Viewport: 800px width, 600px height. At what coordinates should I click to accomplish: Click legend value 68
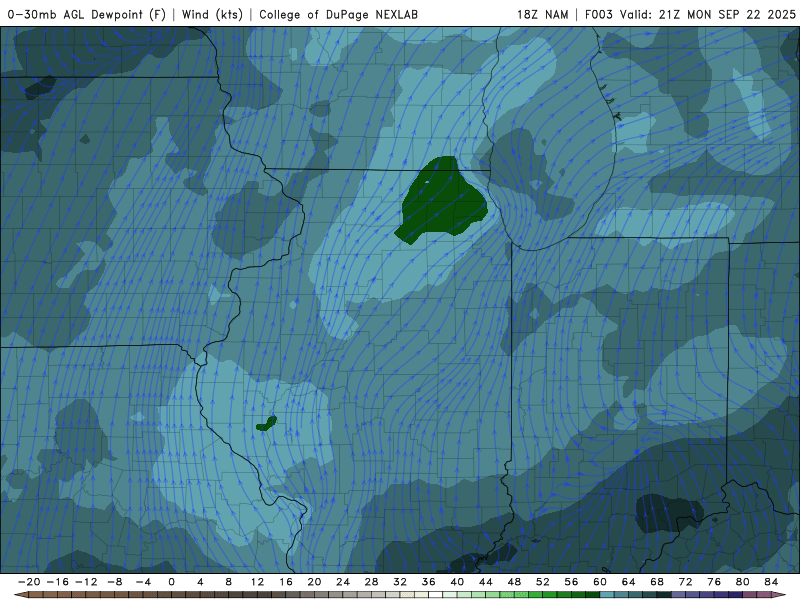(657, 582)
